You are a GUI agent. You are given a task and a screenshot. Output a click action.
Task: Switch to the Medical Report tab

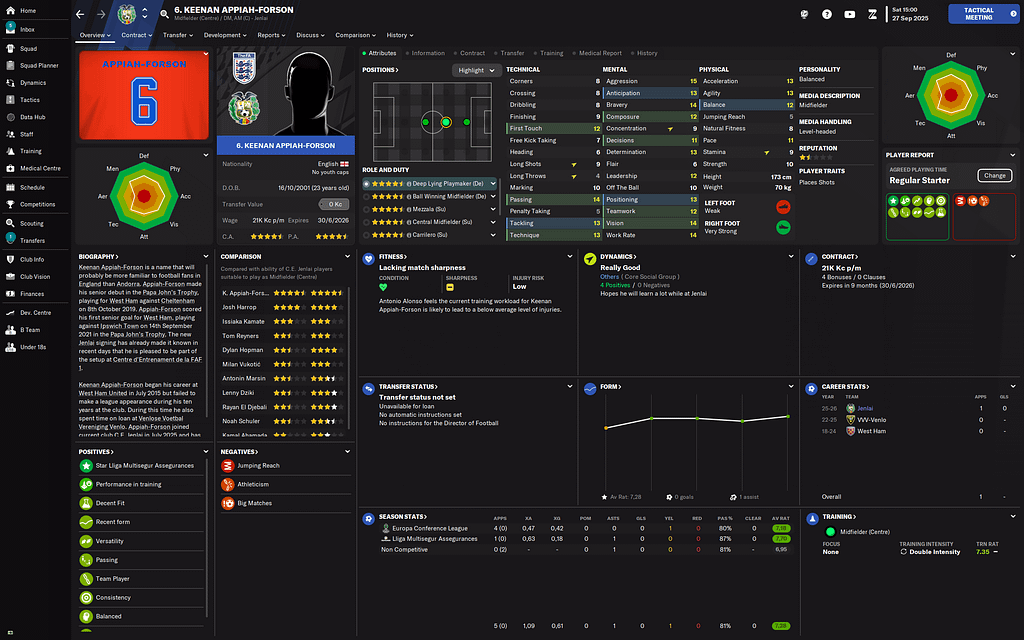click(599, 53)
